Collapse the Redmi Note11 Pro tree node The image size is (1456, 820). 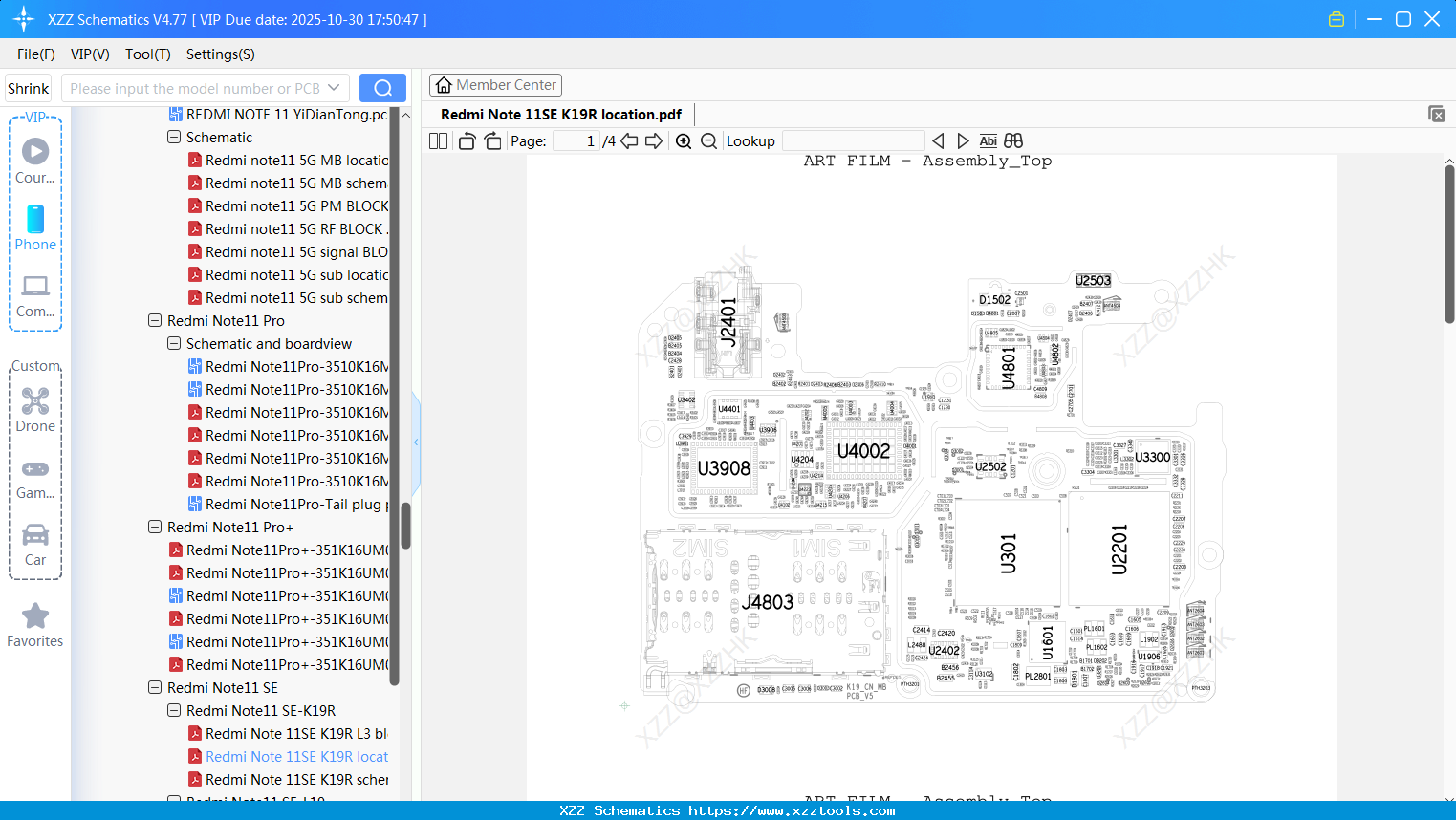(x=154, y=320)
